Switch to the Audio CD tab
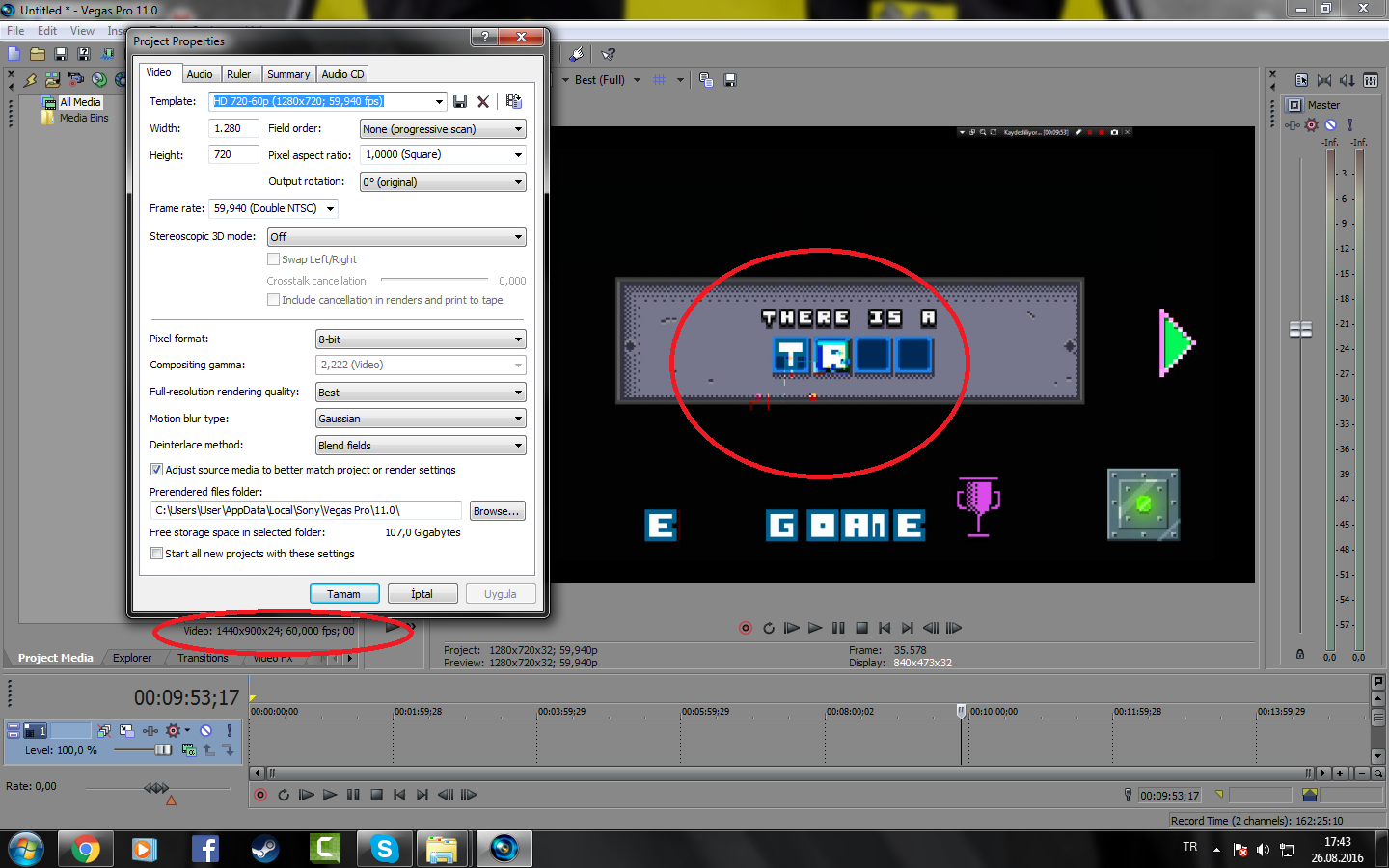The width and height of the screenshot is (1389, 868). (x=342, y=74)
